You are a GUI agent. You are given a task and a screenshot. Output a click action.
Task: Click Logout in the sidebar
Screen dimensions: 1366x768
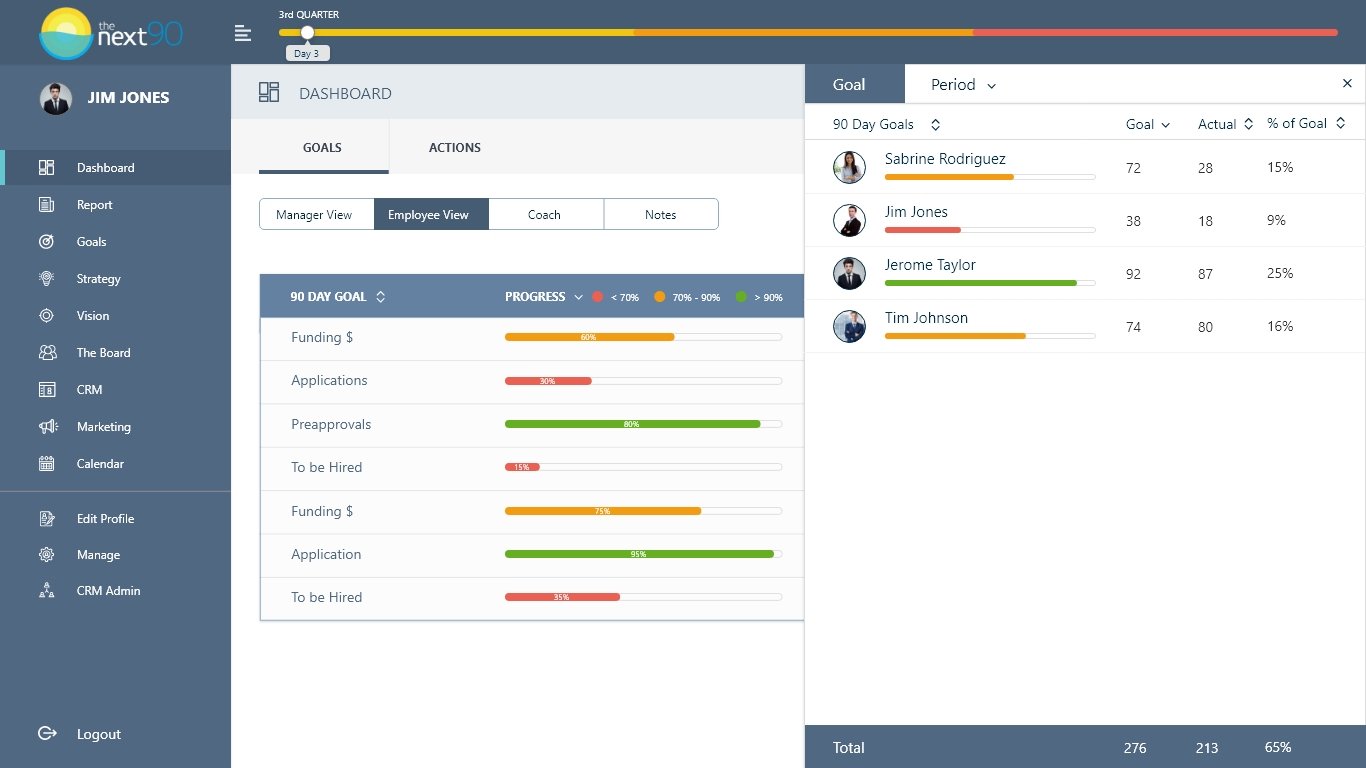[x=98, y=734]
